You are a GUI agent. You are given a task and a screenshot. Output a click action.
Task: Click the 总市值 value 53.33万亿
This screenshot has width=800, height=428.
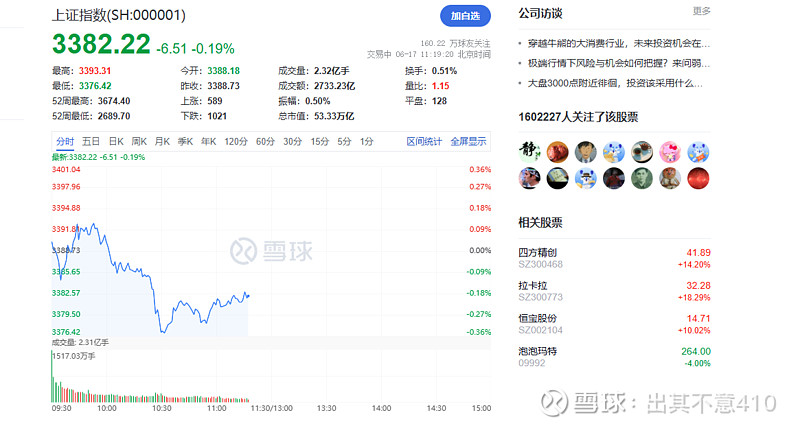click(334, 116)
